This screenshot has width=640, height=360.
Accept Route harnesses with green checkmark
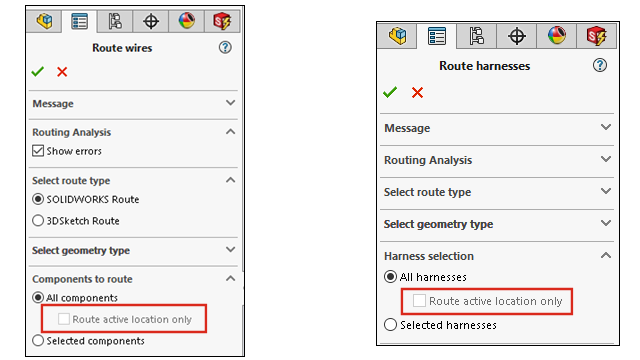click(390, 92)
